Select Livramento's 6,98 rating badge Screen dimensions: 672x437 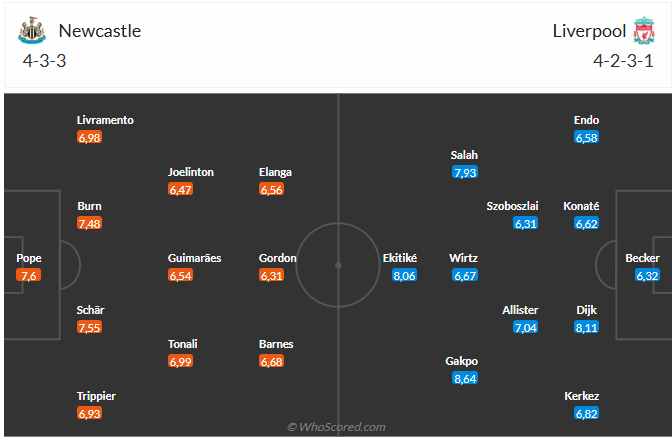coord(89,137)
